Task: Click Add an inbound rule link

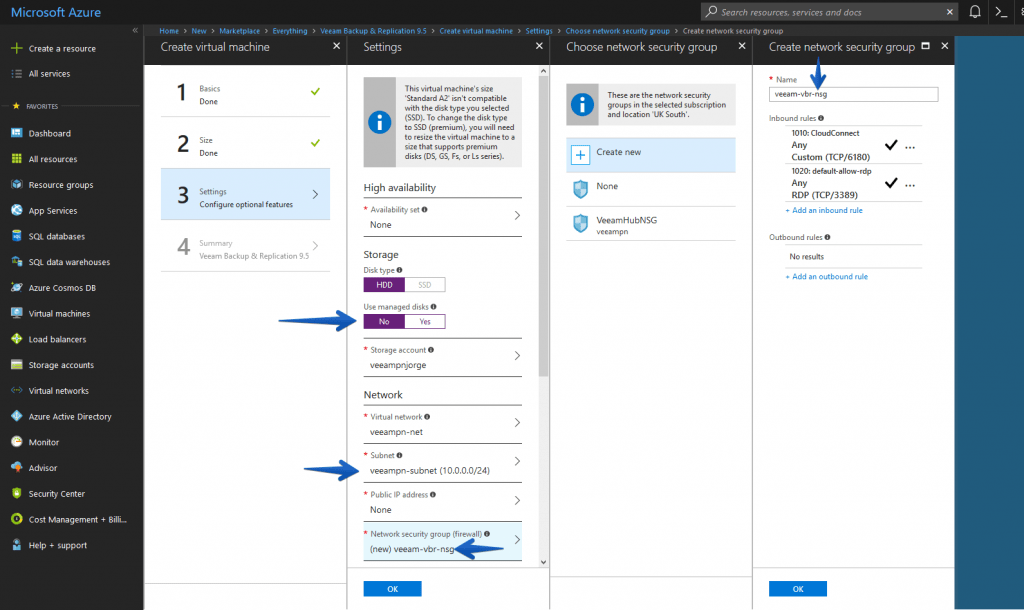Action: (x=824, y=210)
